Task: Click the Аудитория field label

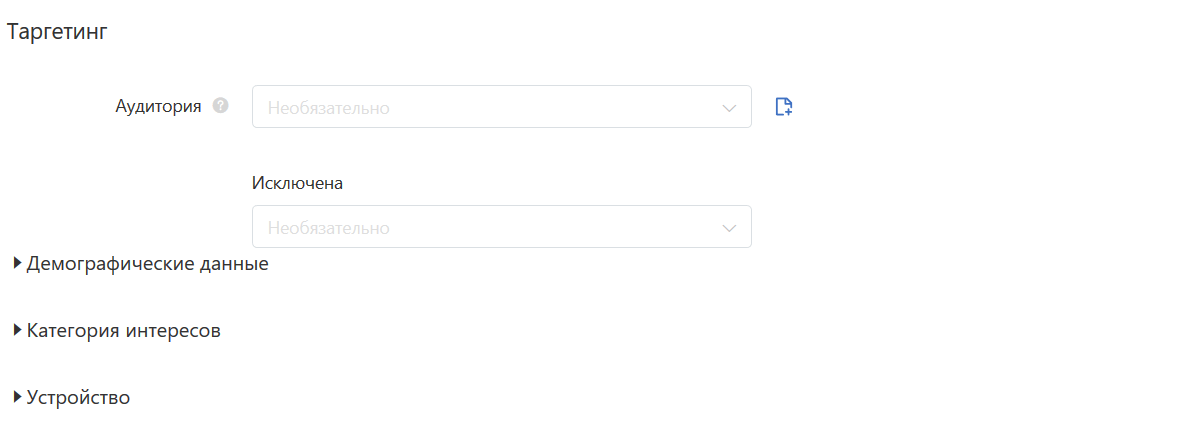Action: coord(159,106)
